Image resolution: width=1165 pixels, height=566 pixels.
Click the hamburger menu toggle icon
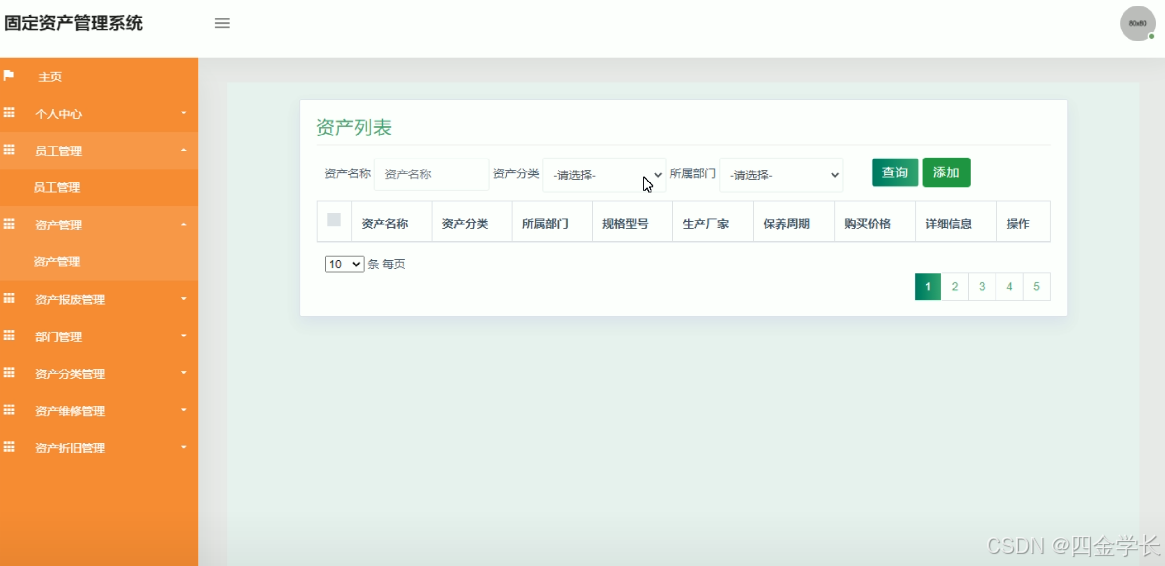(222, 23)
